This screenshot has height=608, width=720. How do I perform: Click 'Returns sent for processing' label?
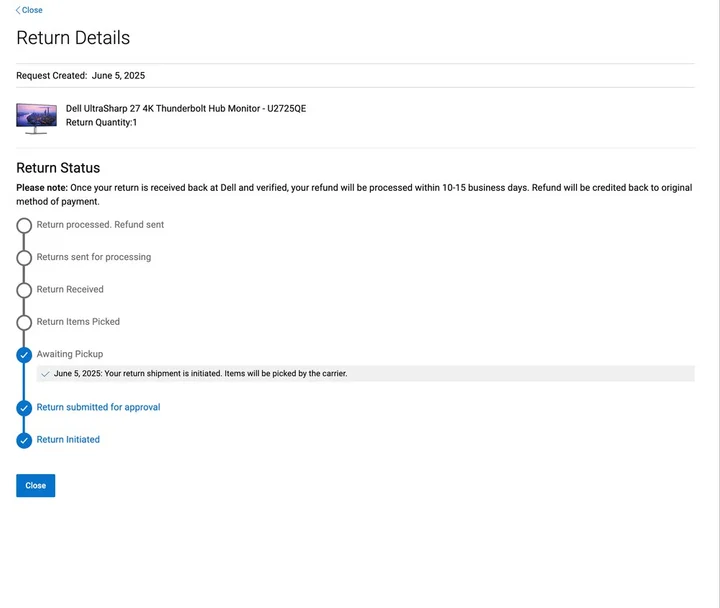click(x=94, y=257)
